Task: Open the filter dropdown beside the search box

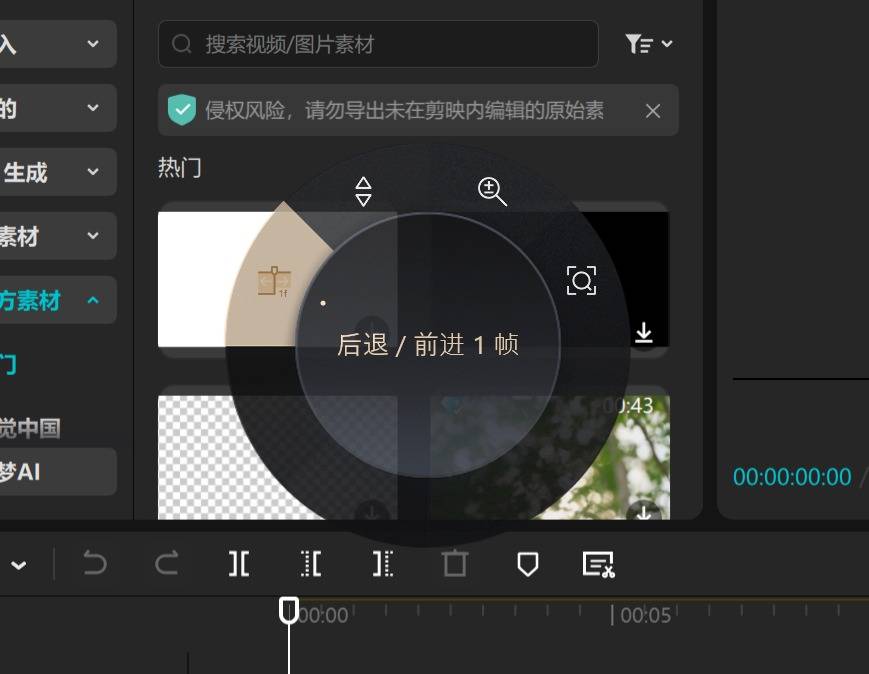Action: click(648, 44)
